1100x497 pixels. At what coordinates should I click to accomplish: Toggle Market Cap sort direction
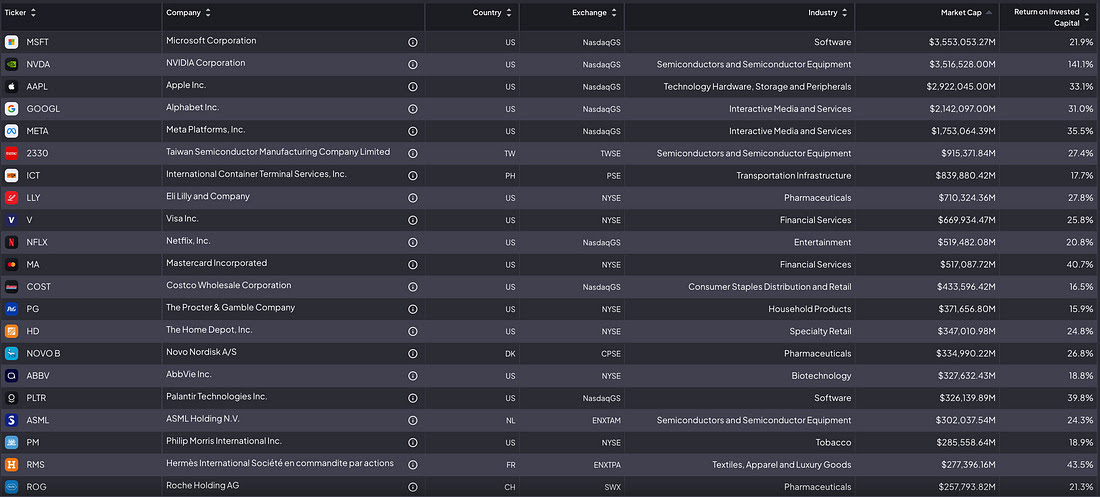pos(988,13)
